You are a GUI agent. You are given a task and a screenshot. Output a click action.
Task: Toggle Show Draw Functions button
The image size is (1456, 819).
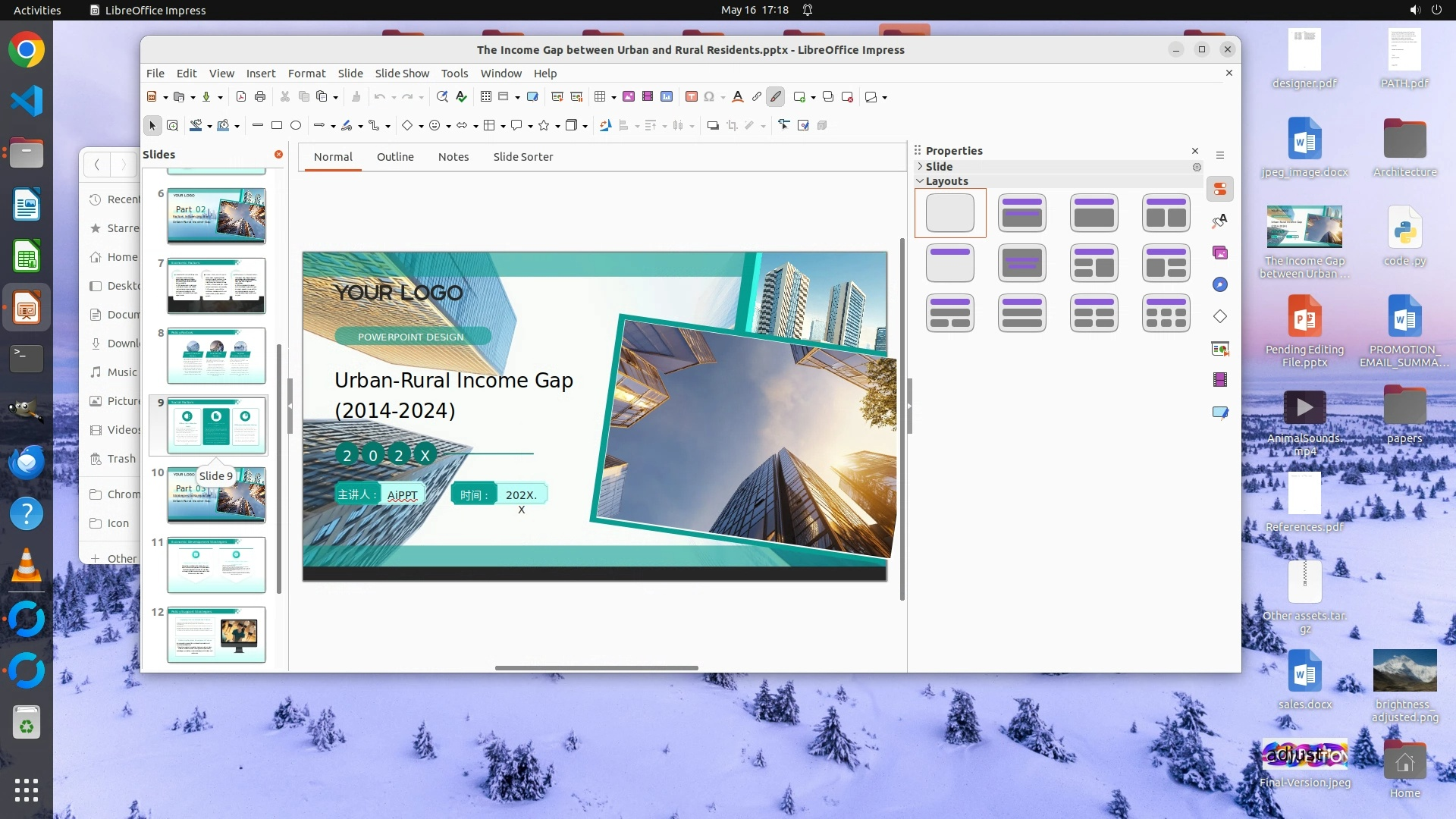(776, 97)
